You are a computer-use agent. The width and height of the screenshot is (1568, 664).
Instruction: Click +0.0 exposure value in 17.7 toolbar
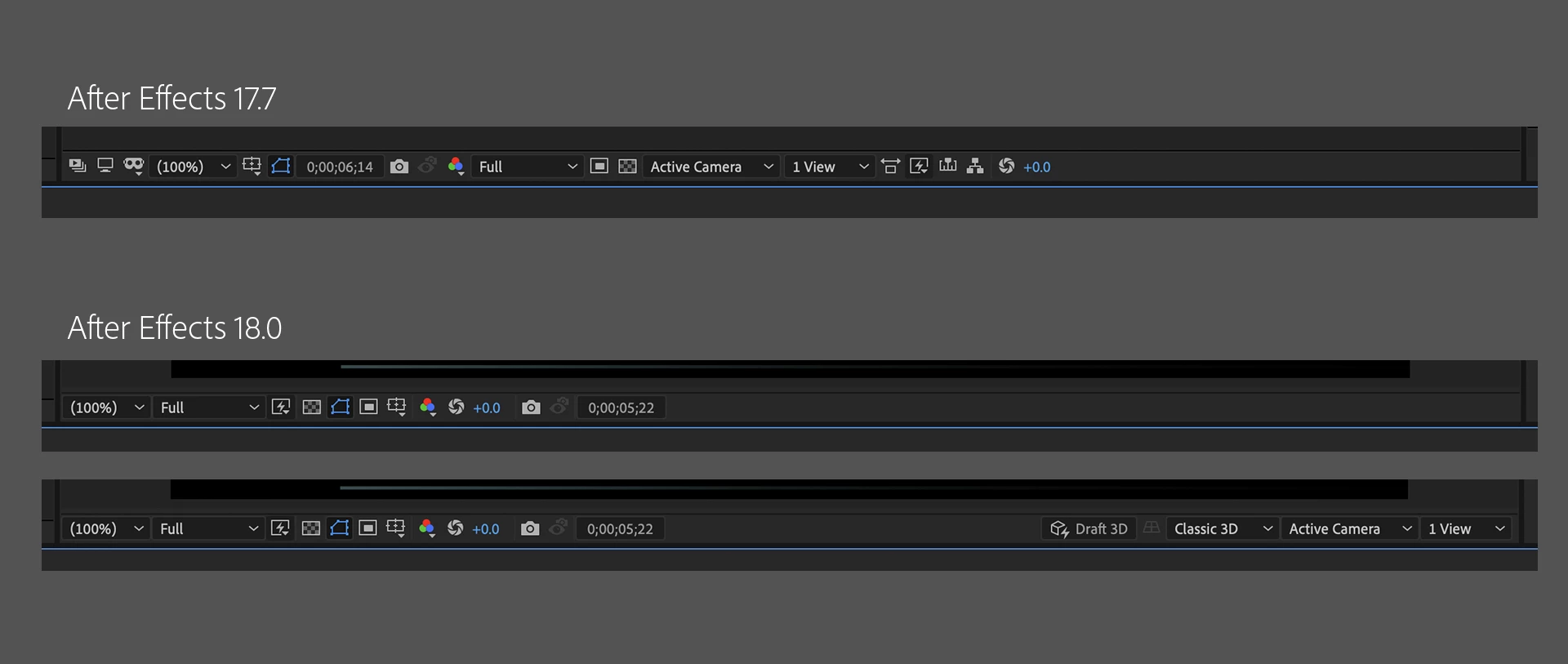1037,167
